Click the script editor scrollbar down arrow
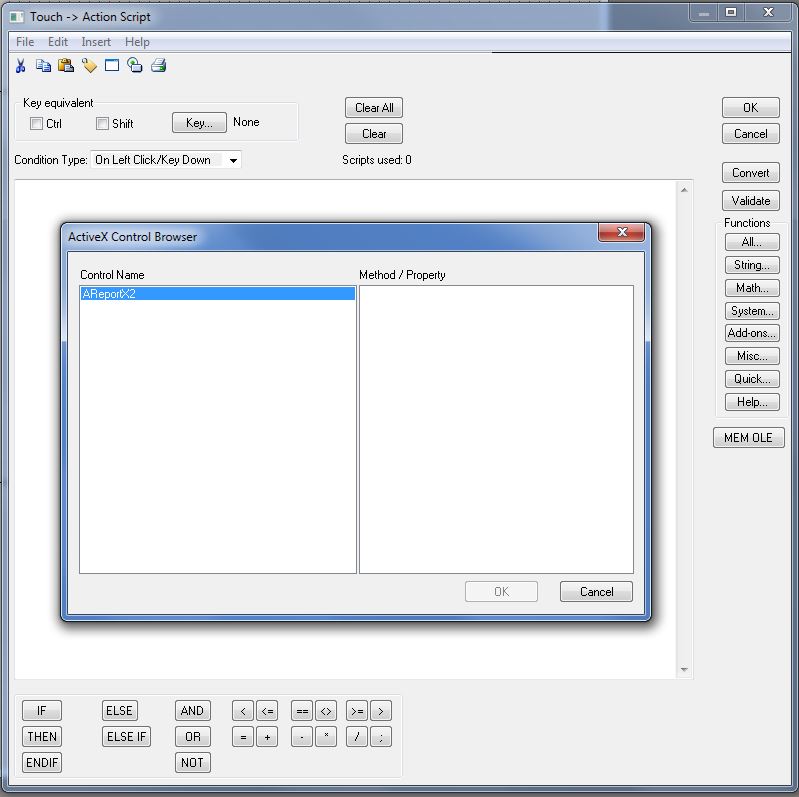This screenshot has height=797, width=799. 684,670
